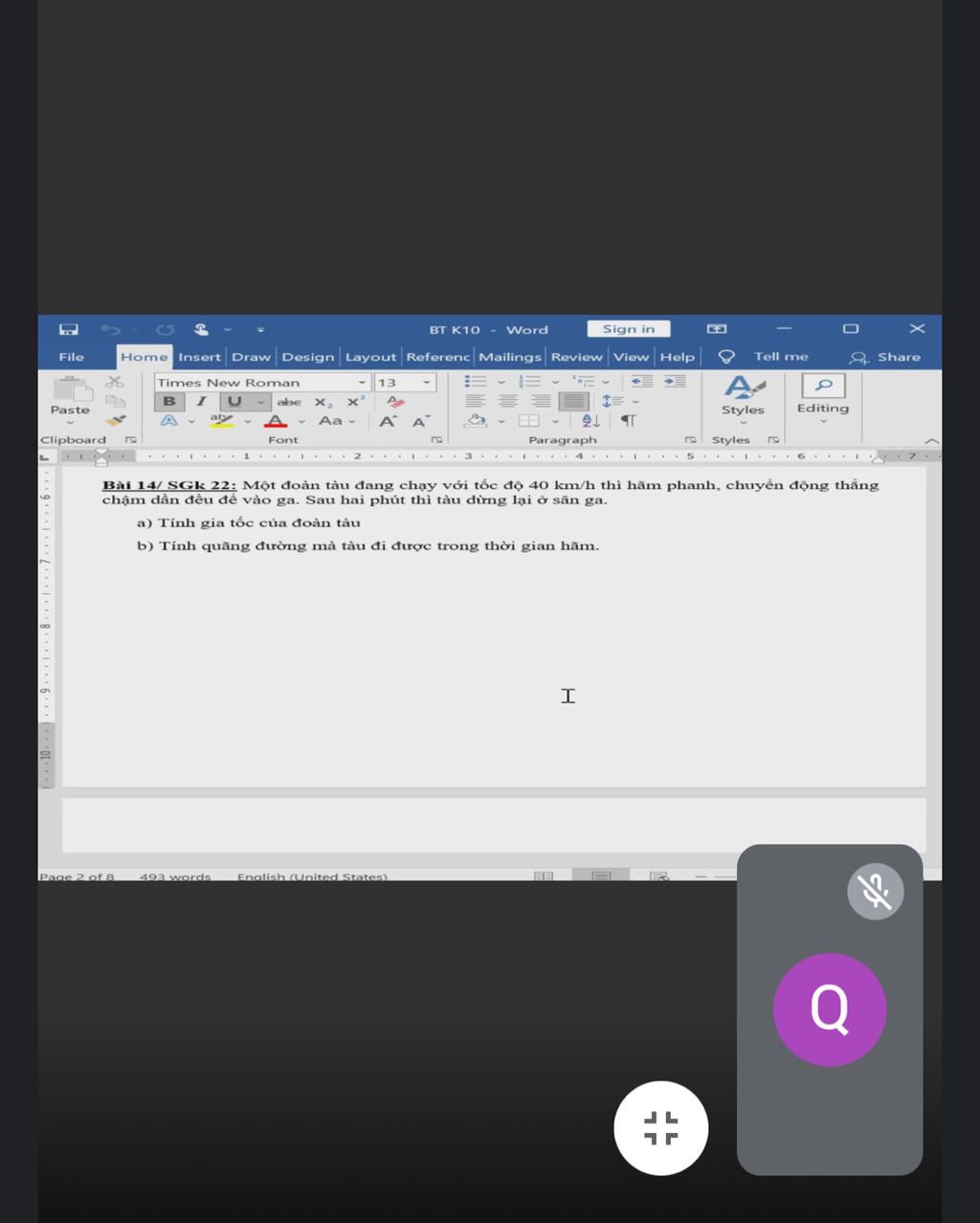Save the document with the floppy disk icon
980x1223 pixels.
[69, 329]
